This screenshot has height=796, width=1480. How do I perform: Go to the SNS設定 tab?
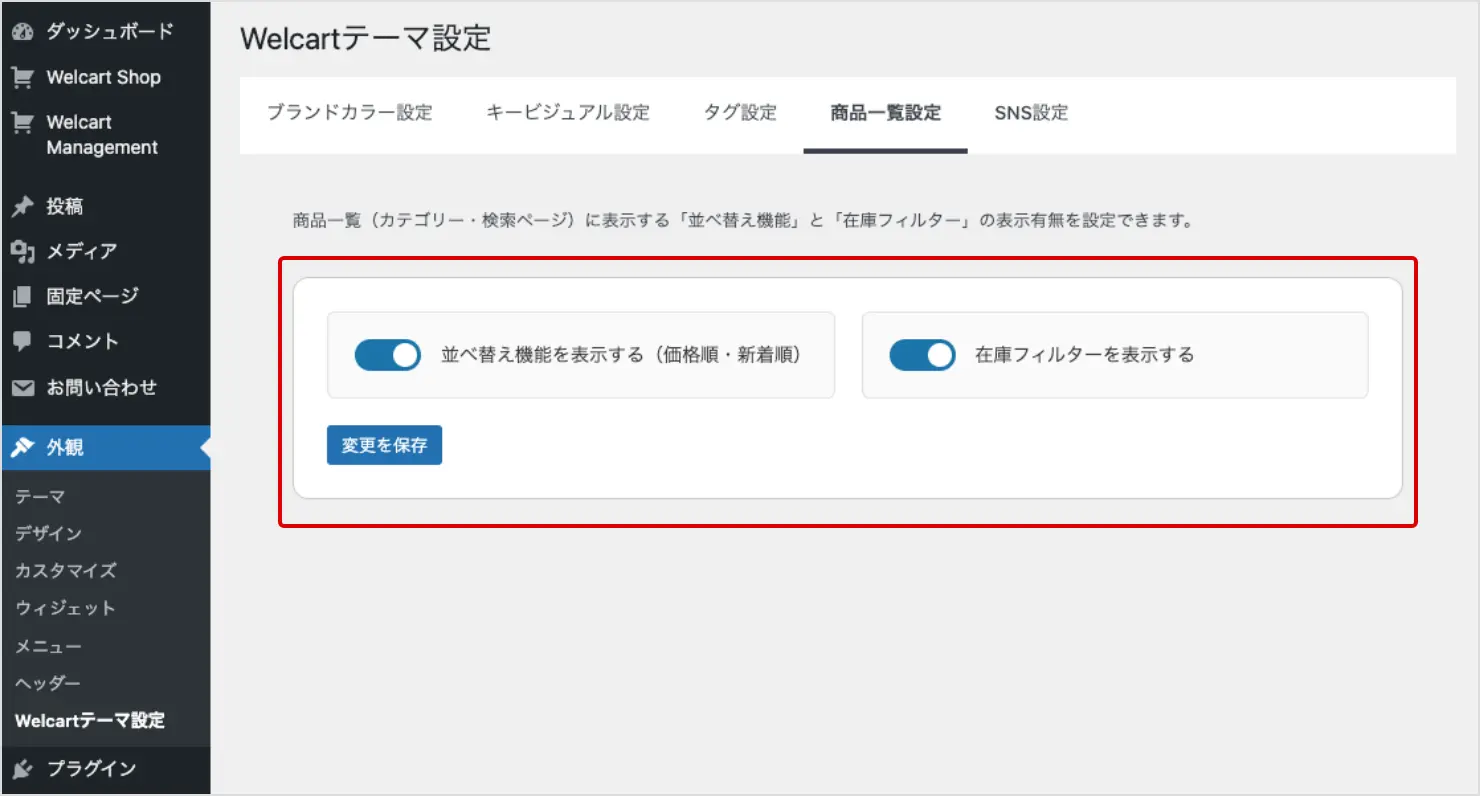[1031, 113]
